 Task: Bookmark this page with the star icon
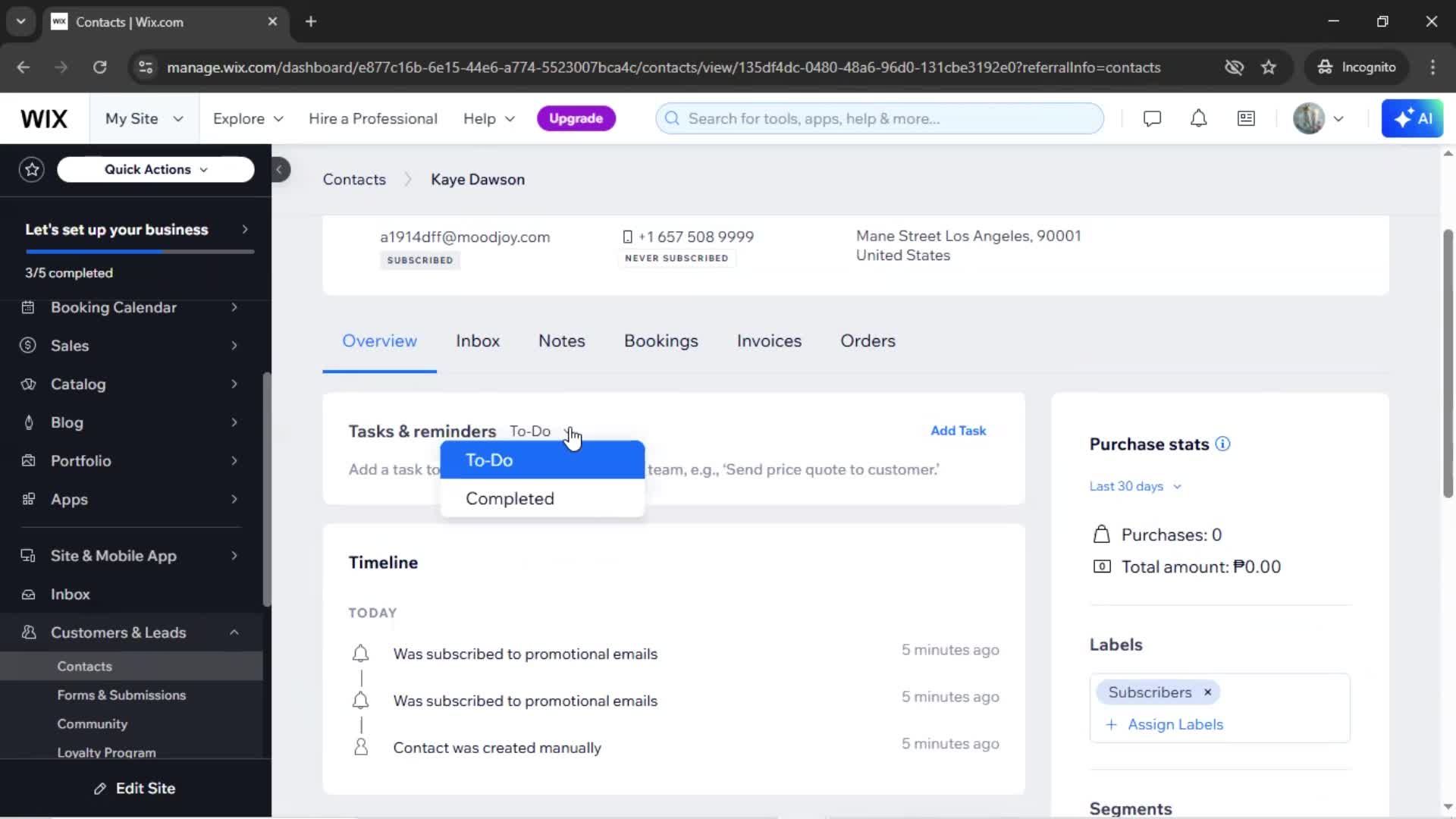coord(1269,67)
